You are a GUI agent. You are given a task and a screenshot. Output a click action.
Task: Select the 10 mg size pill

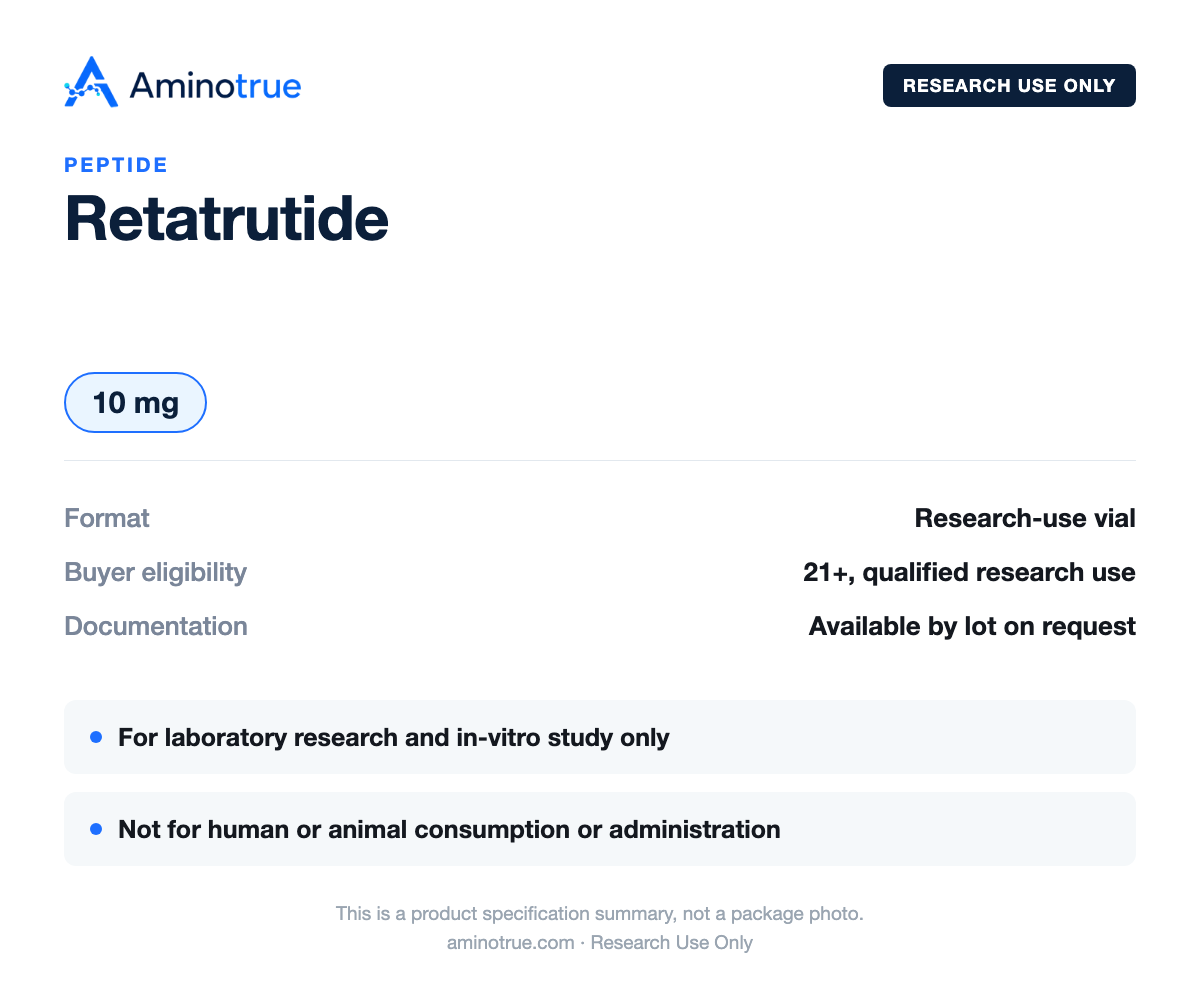(x=135, y=403)
